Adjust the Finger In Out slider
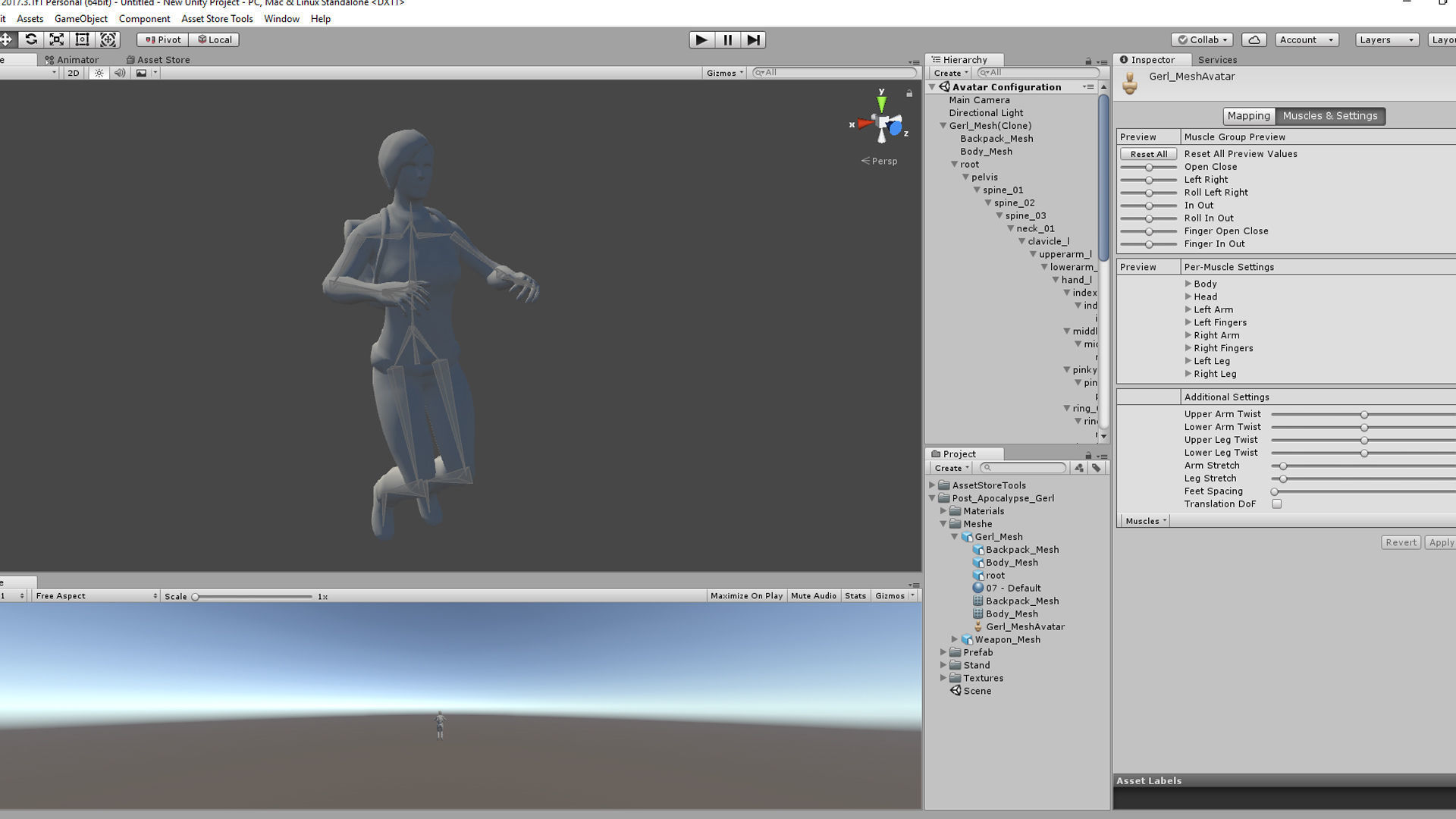The image size is (1456, 819). [1149, 244]
